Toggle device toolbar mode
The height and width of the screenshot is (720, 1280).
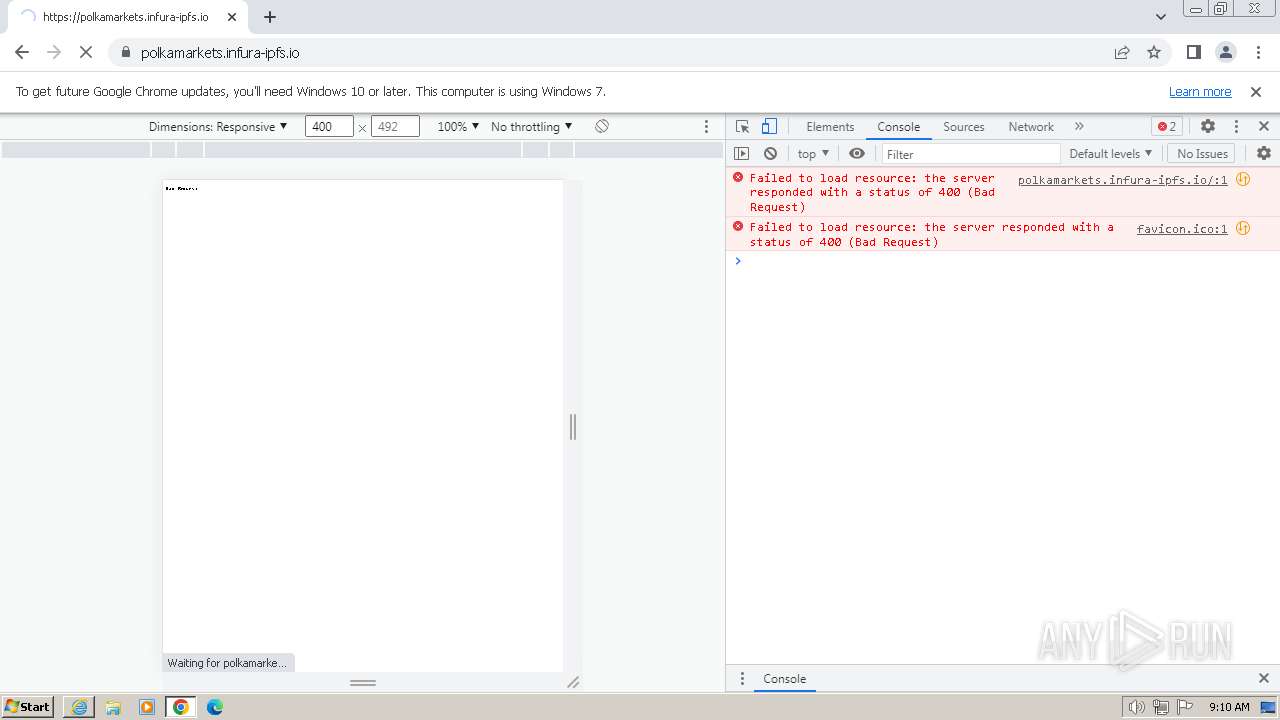coord(769,126)
